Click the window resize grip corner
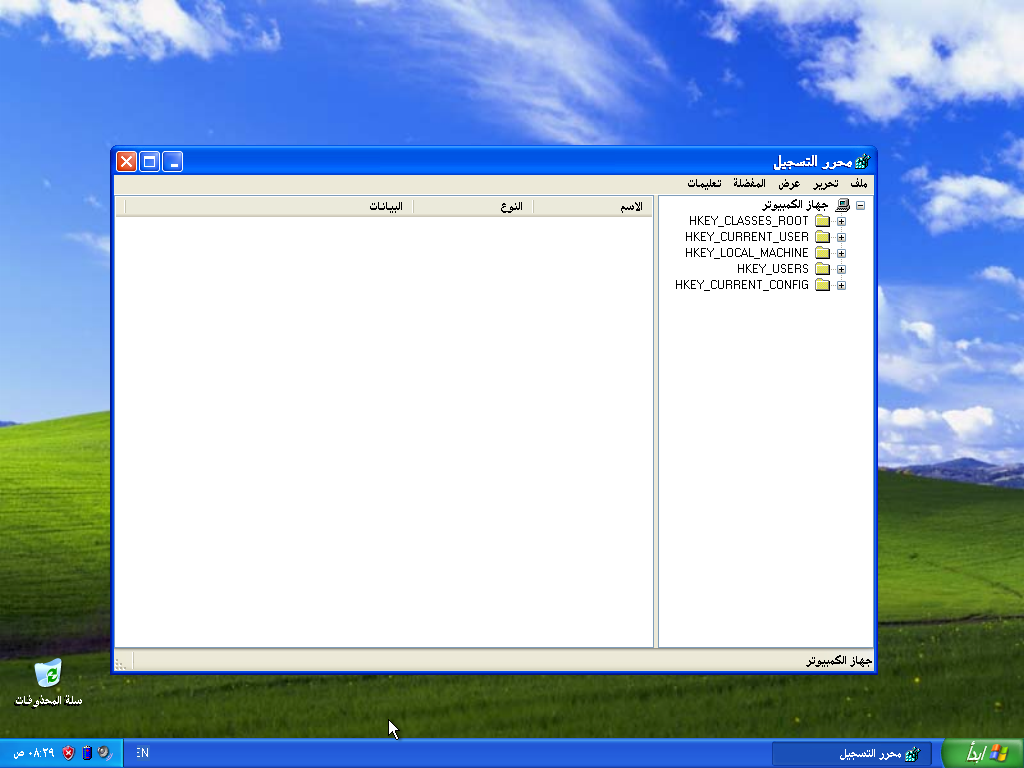The width and height of the screenshot is (1024, 768). click(121, 664)
